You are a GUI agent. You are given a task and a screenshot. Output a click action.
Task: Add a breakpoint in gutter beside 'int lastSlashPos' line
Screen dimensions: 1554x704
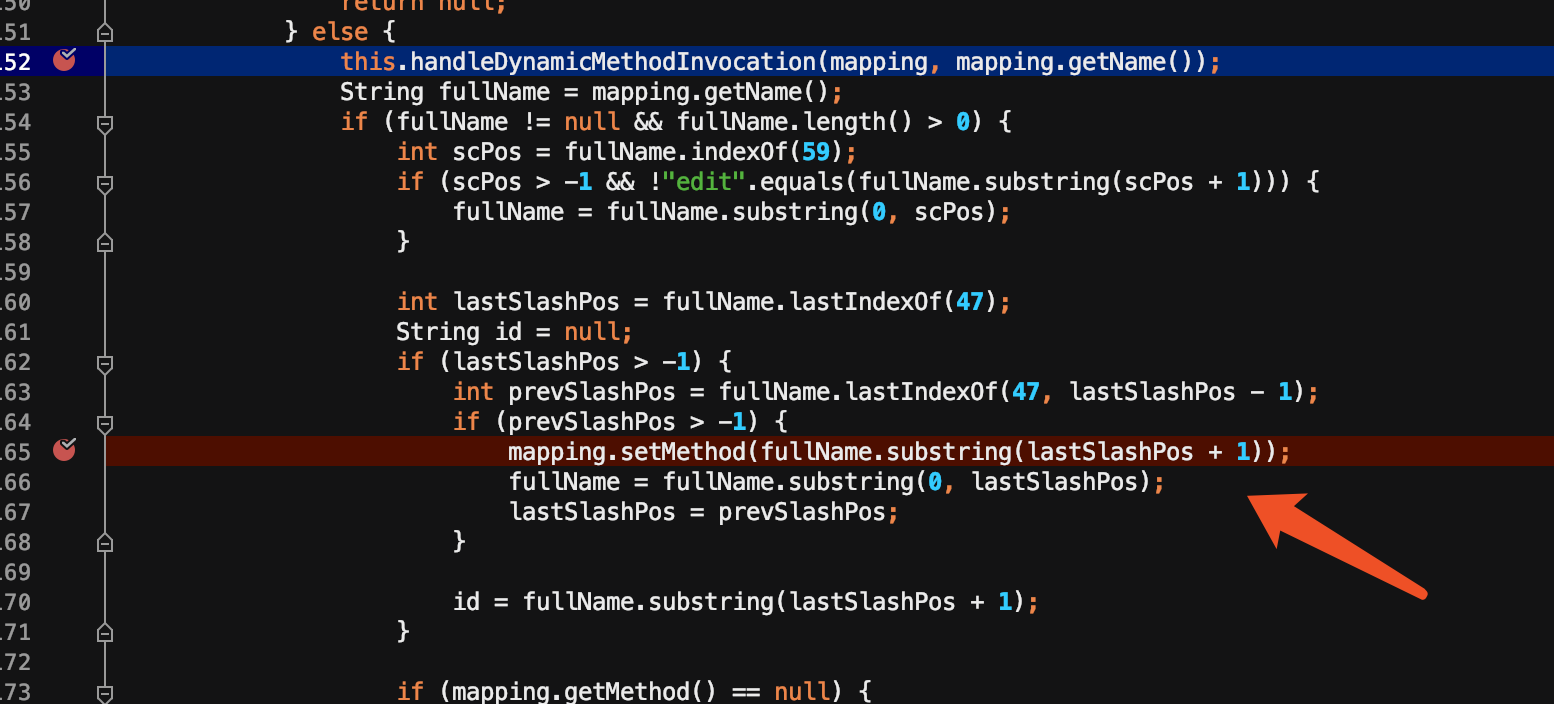click(64, 302)
